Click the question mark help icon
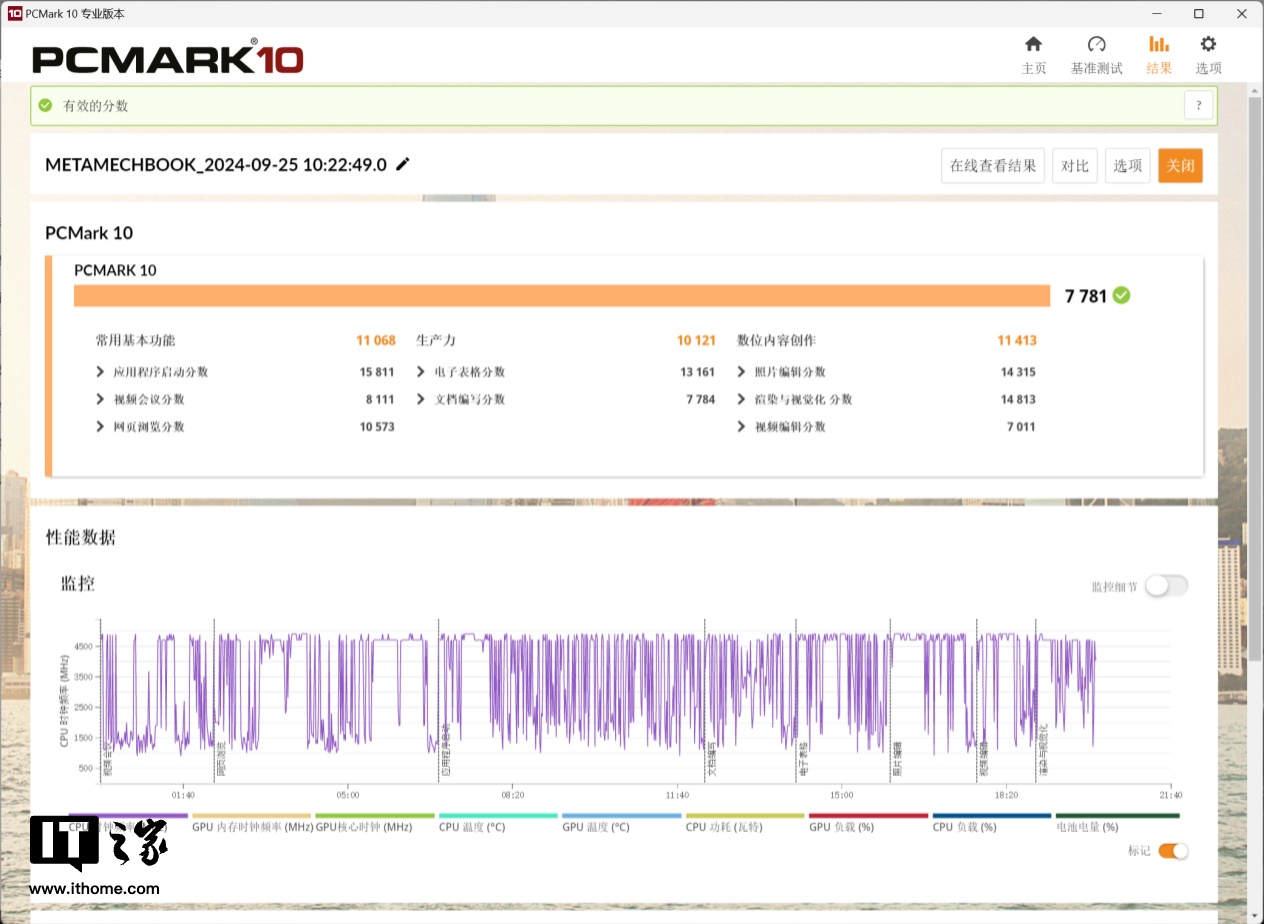 (1198, 106)
